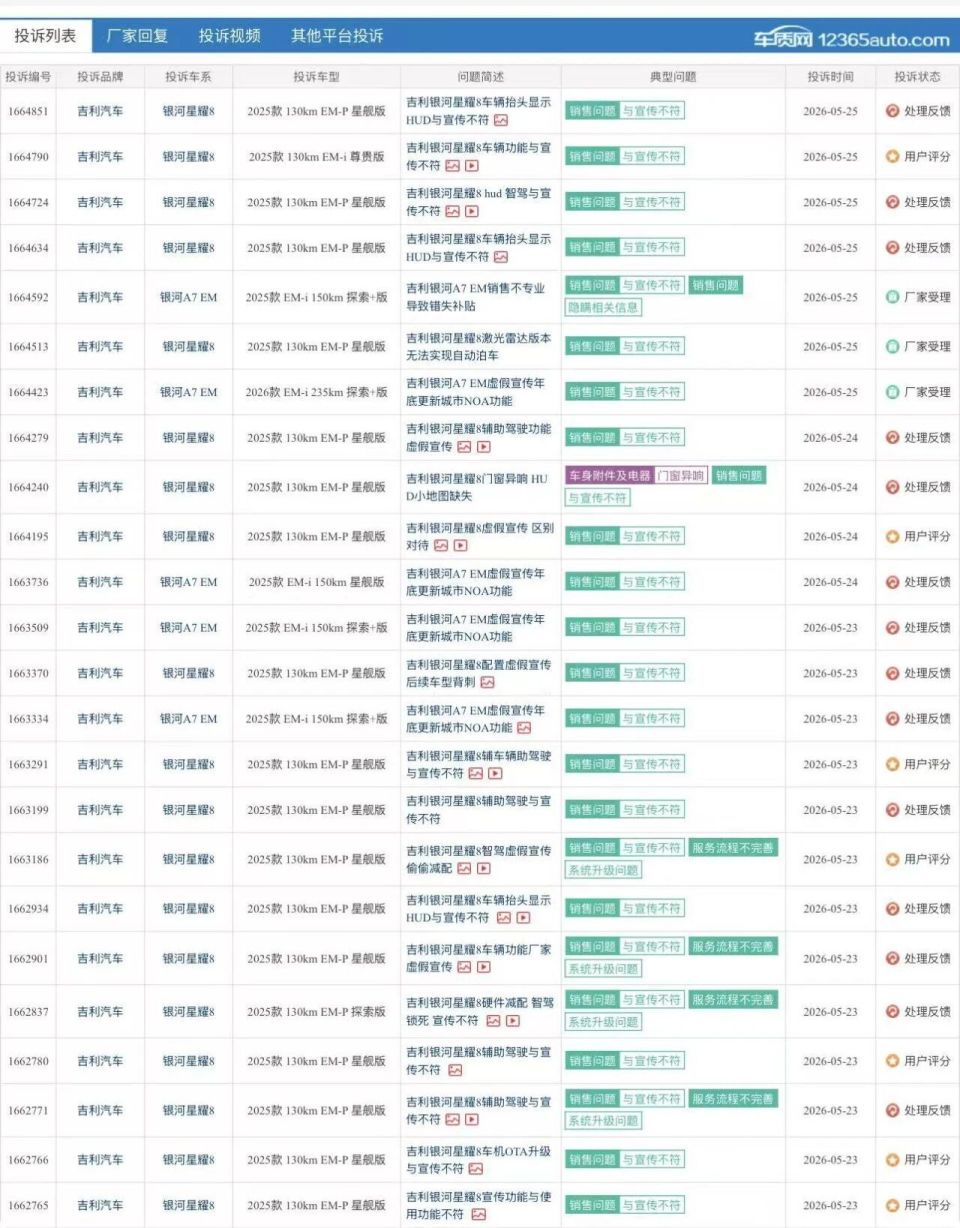
Task: Open image icon in complaint 1662765
Action: 479,1215
